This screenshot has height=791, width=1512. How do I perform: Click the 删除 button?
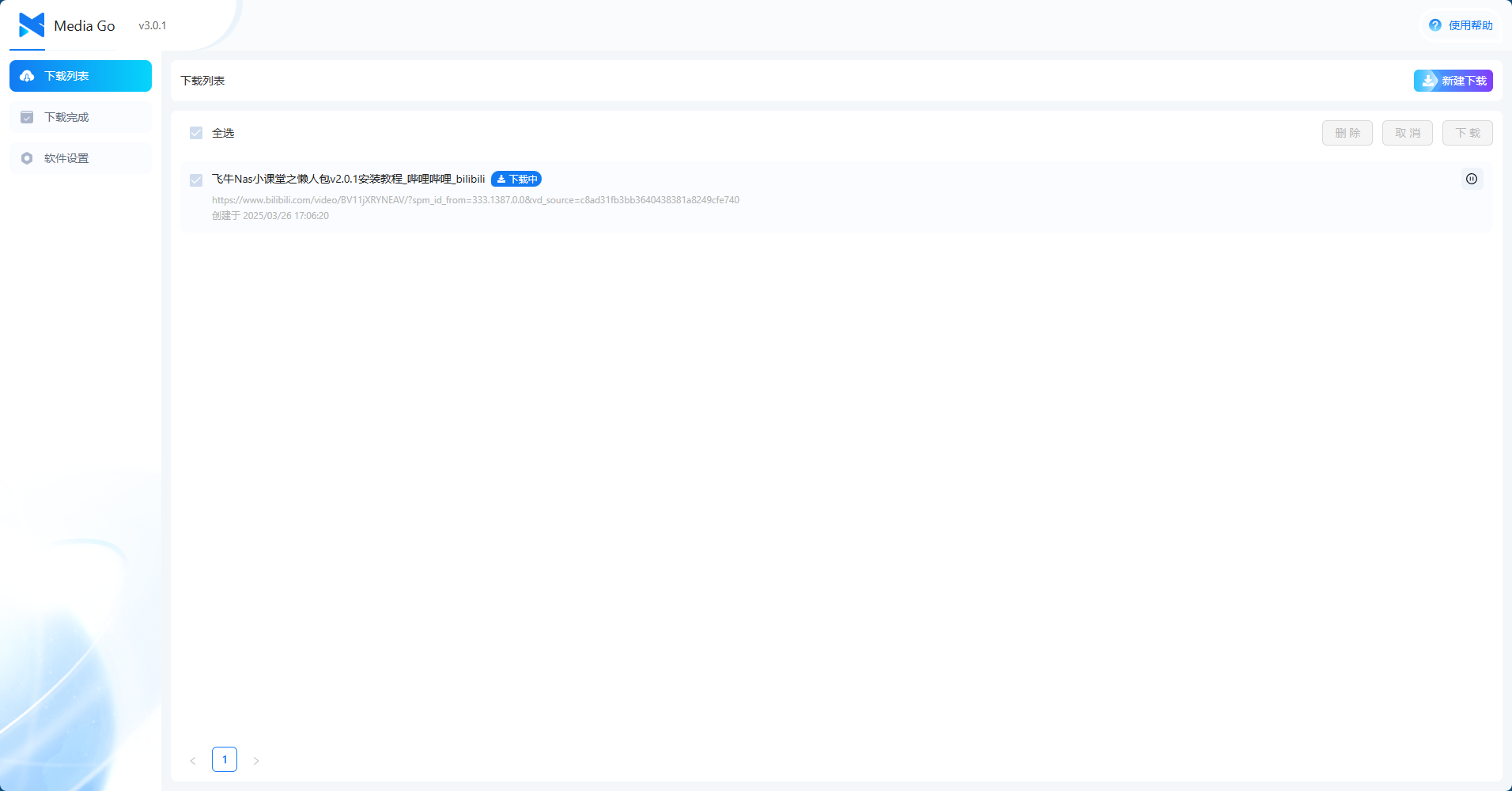[x=1348, y=133]
